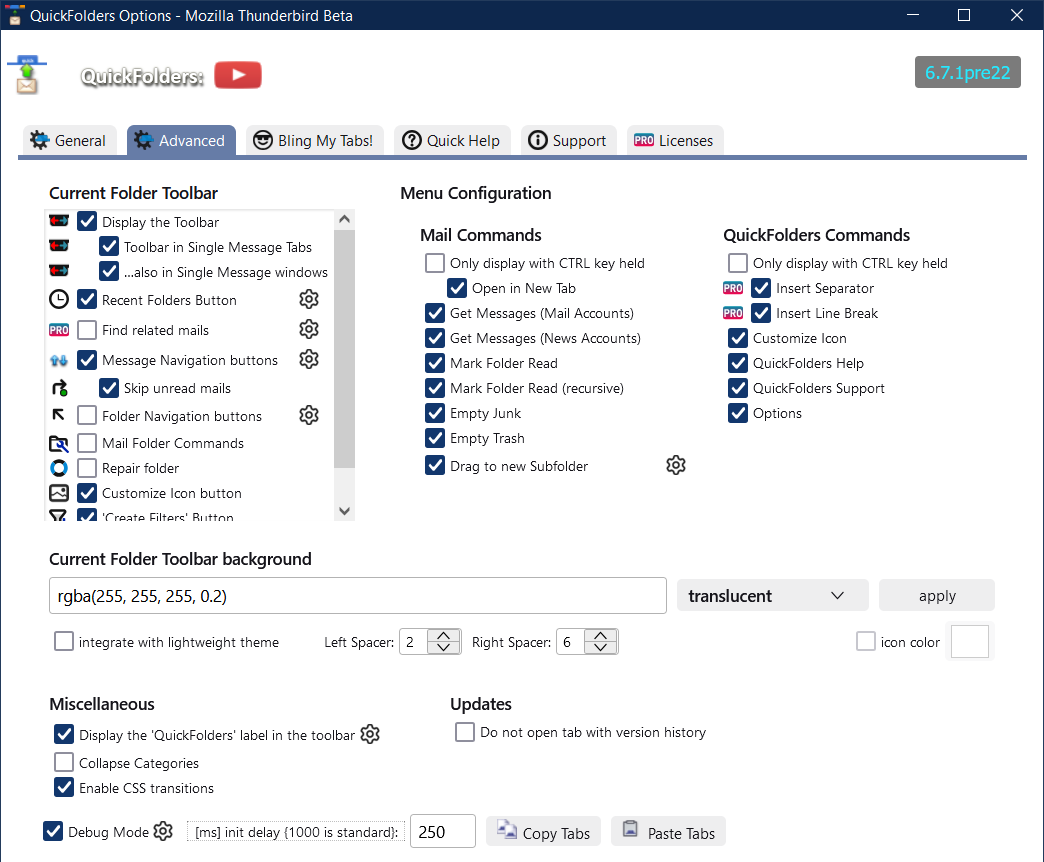Viewport: 1044px width, 862px height.
Task: Tick the Repair folder checkbox
Action: (87, 468)
